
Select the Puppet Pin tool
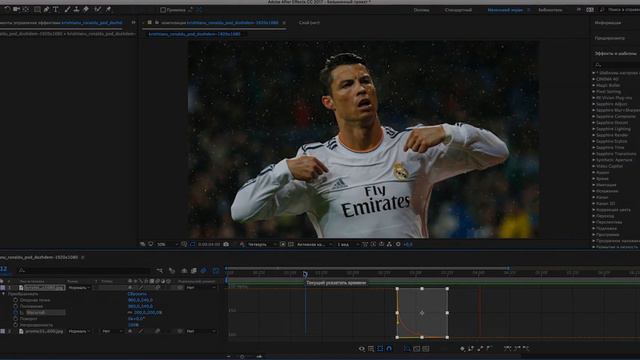click(x=108, y=9)
